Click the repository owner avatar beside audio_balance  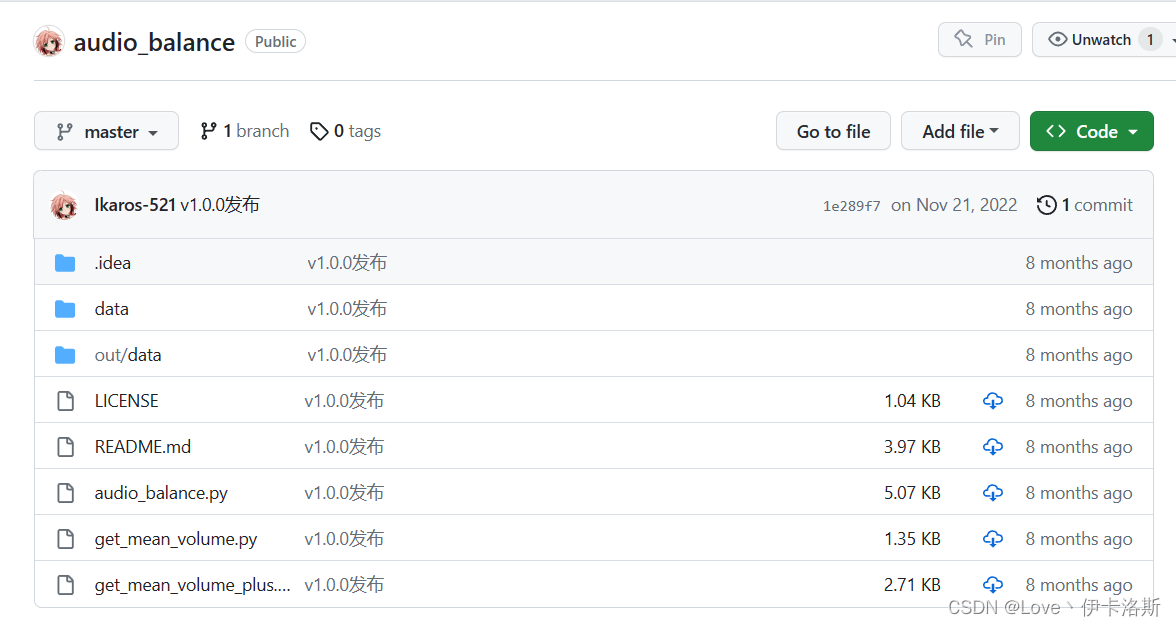click(x=49, y=41)
